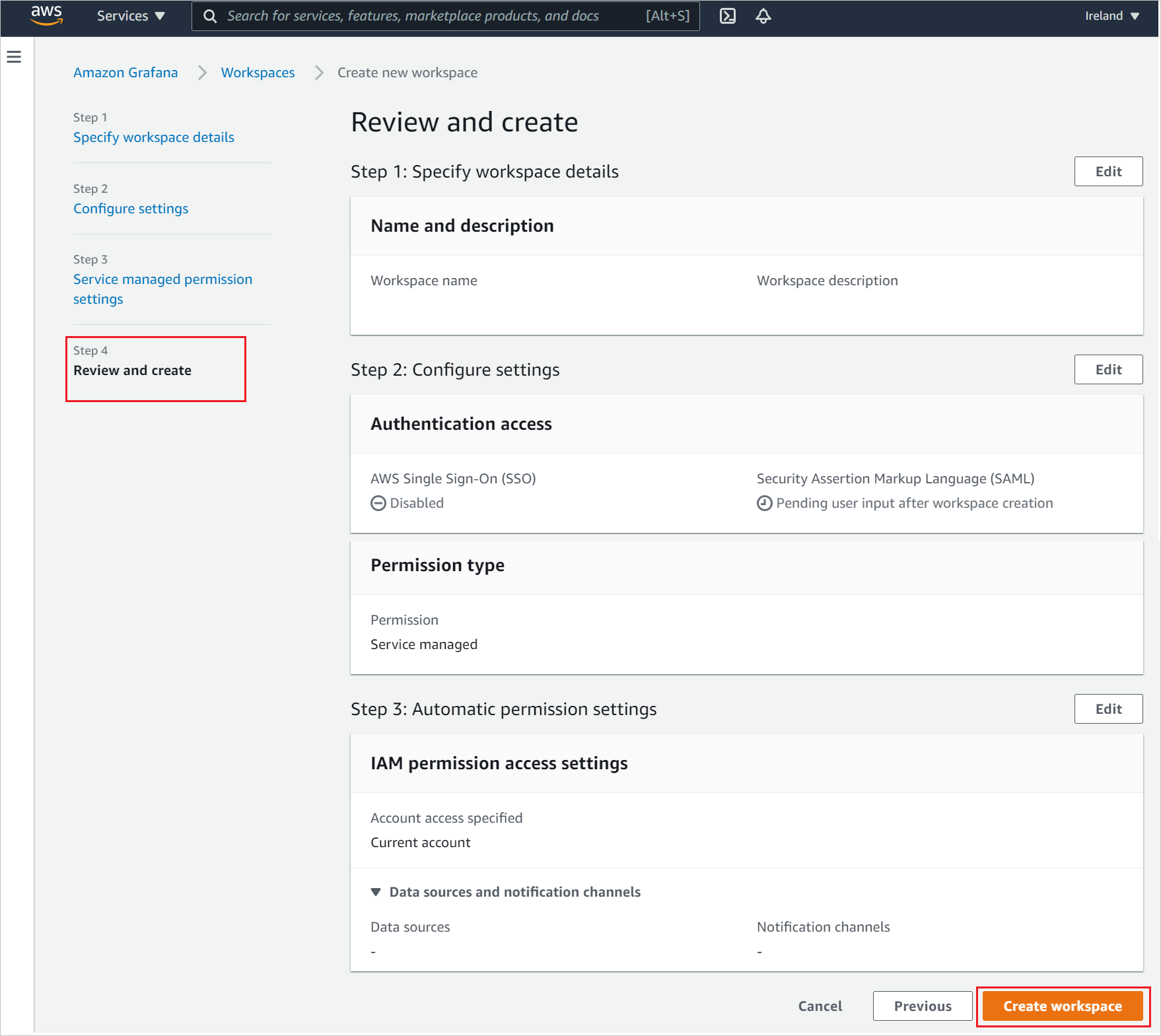The image size is (1161, 1036).
Task: Click the search magnifier icon
Action: (x=209, y=15)
